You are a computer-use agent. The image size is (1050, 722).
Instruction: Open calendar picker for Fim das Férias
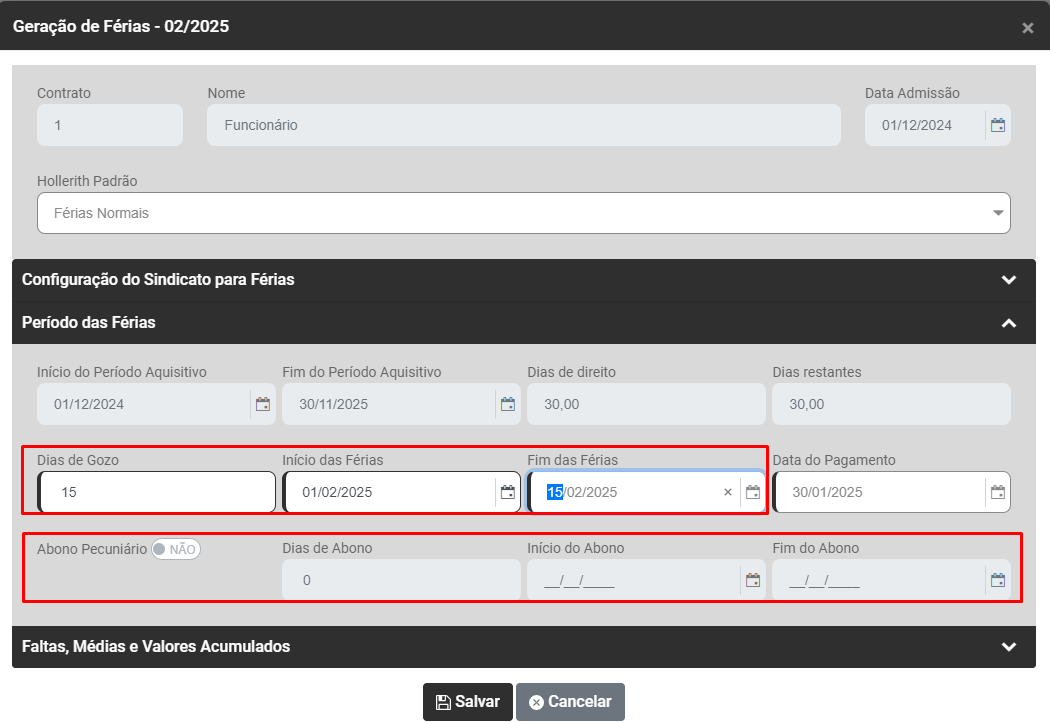(x=753, y=492)
